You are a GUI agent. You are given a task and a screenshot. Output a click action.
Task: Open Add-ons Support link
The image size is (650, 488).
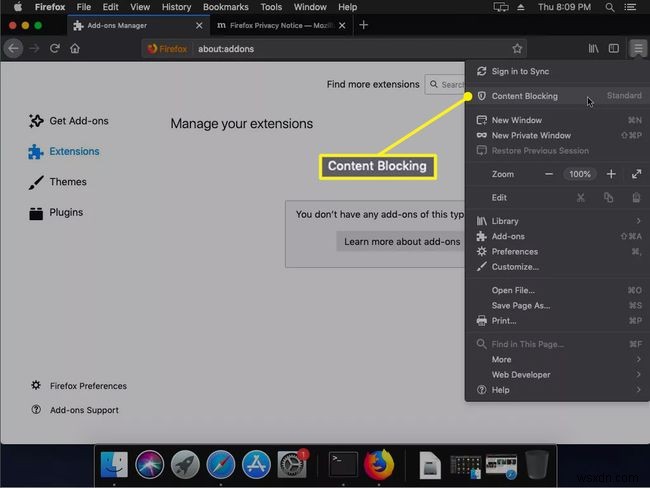(75, 410)
